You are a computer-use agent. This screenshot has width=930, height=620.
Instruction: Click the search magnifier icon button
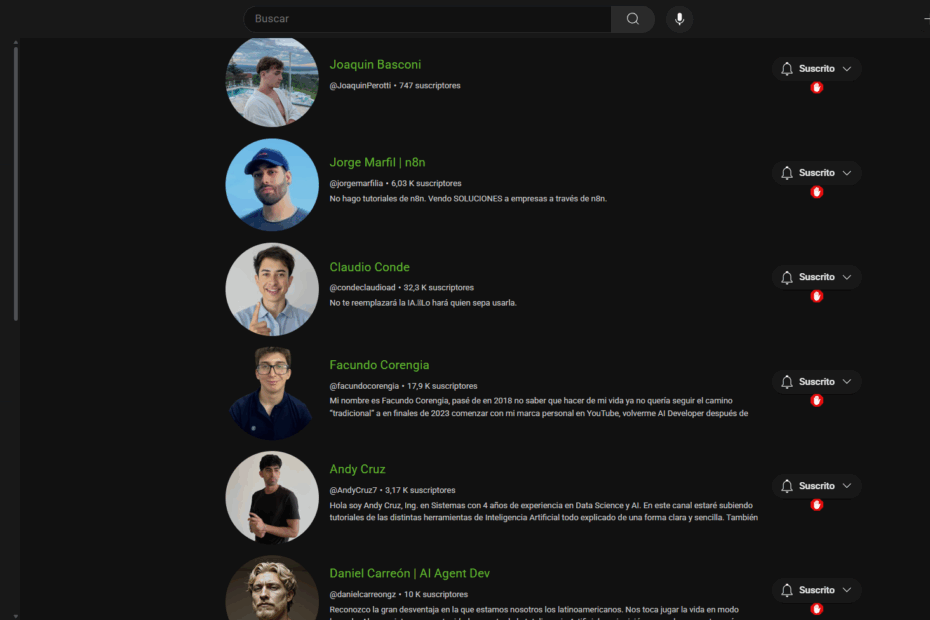click(x=632, y=19)
